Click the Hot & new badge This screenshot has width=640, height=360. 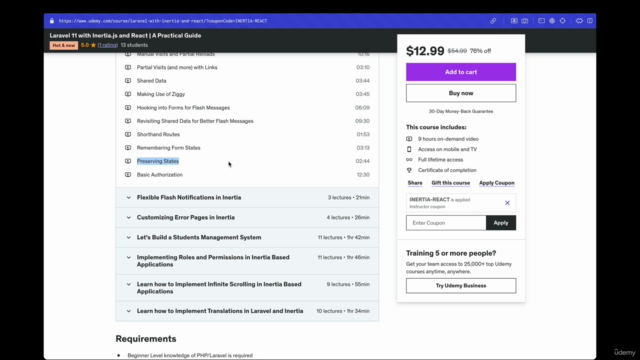tap(64, 45)
